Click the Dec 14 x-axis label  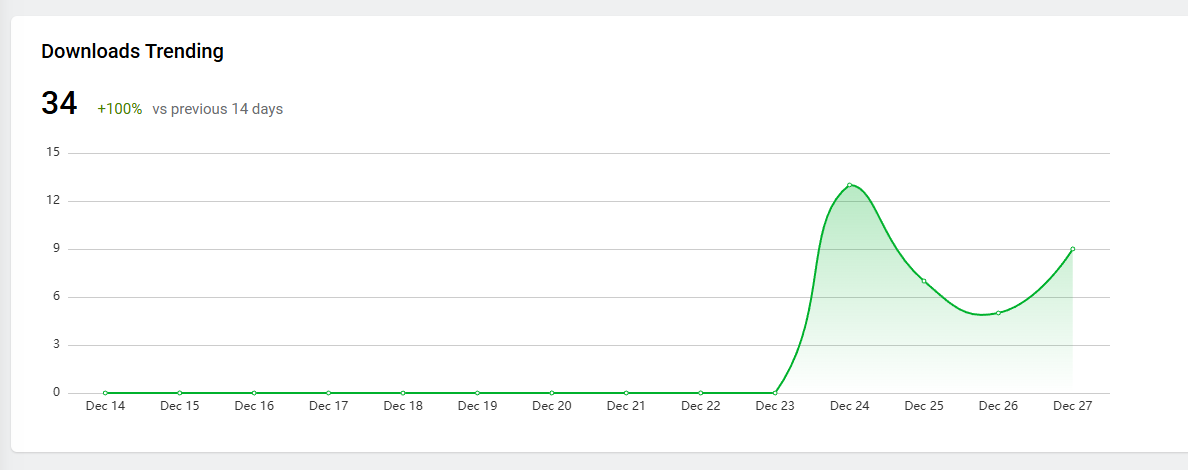click(105, 406)
